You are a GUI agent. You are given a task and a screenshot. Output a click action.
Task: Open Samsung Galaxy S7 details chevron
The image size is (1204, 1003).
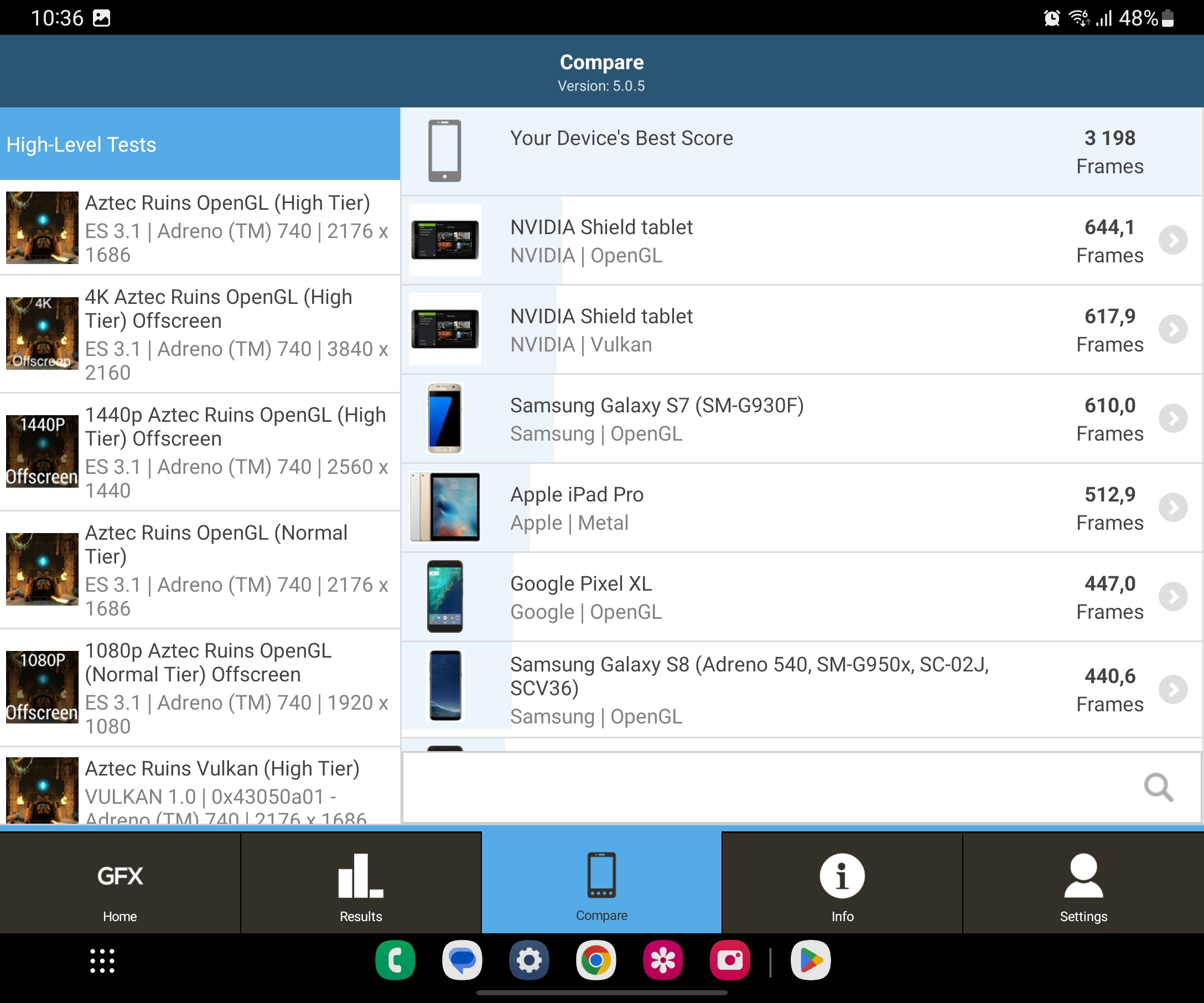coord(1172,418)
